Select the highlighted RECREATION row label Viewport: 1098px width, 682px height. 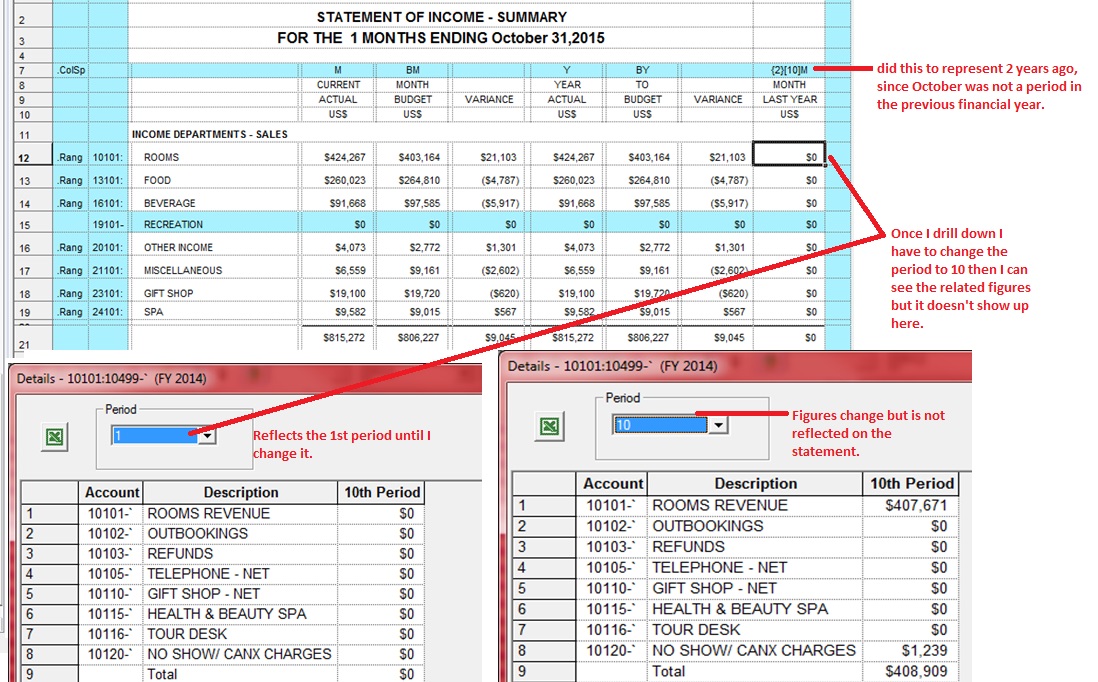pyautogui.click(x=173, y=225)
